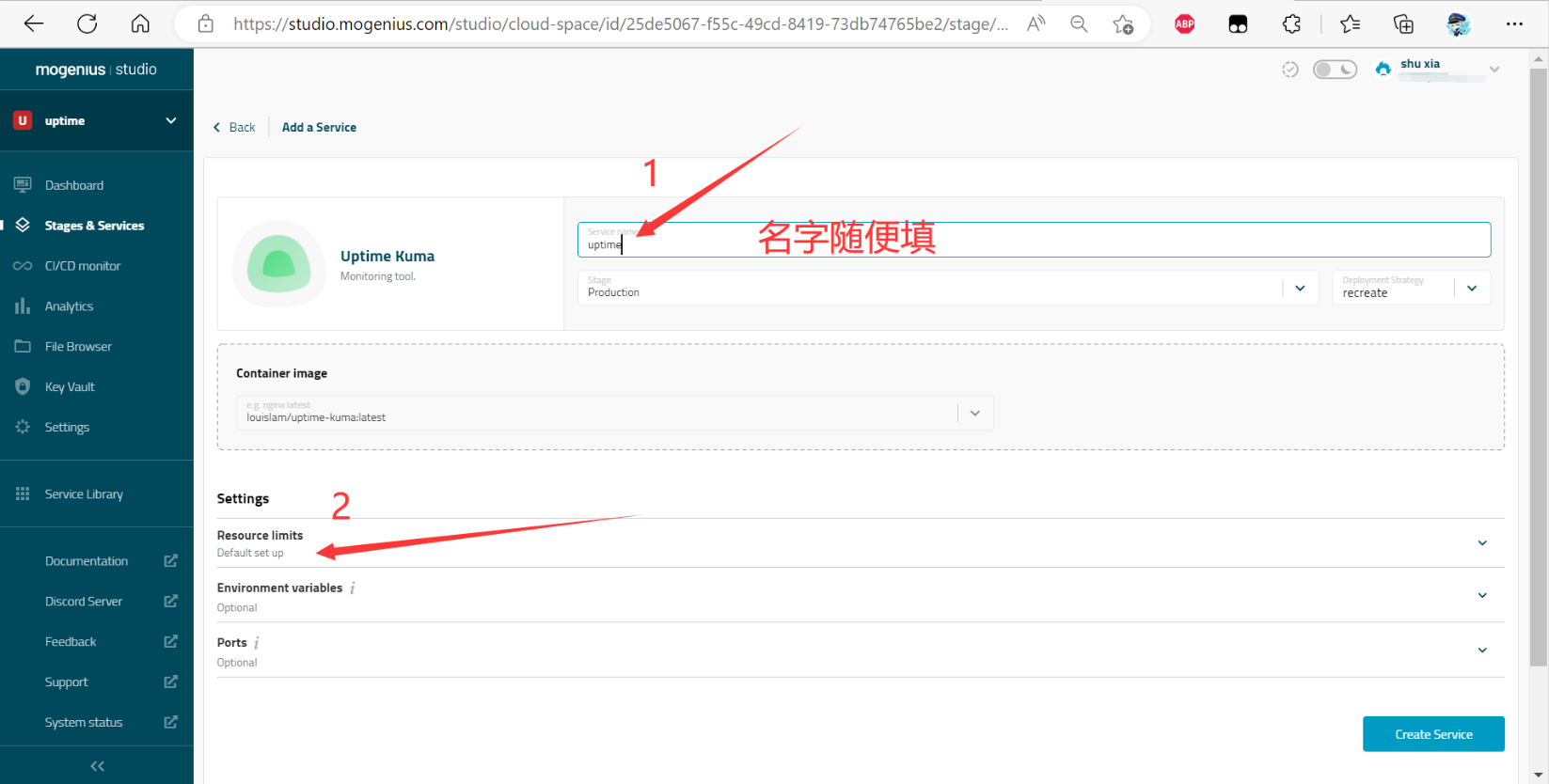This screenshot has width=1549, height=784.
Task: Select Stages & Services menu item
Action: [94, 226]
